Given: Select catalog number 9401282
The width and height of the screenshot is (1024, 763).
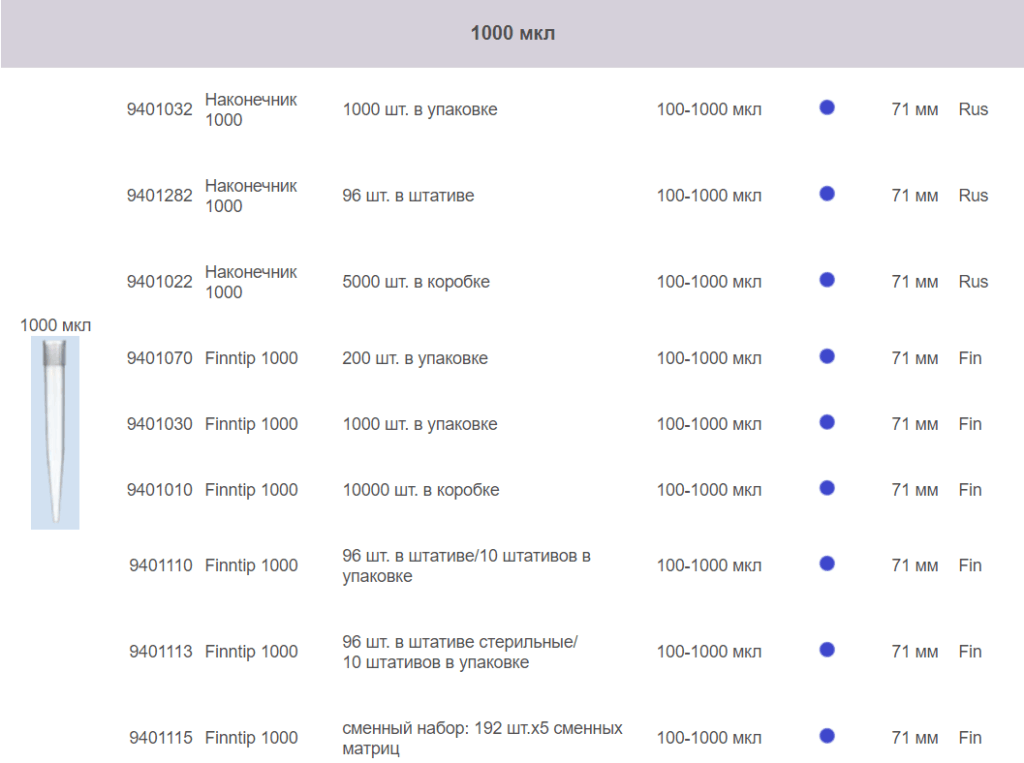Looking at the screenshot, I should pos(159,196).
